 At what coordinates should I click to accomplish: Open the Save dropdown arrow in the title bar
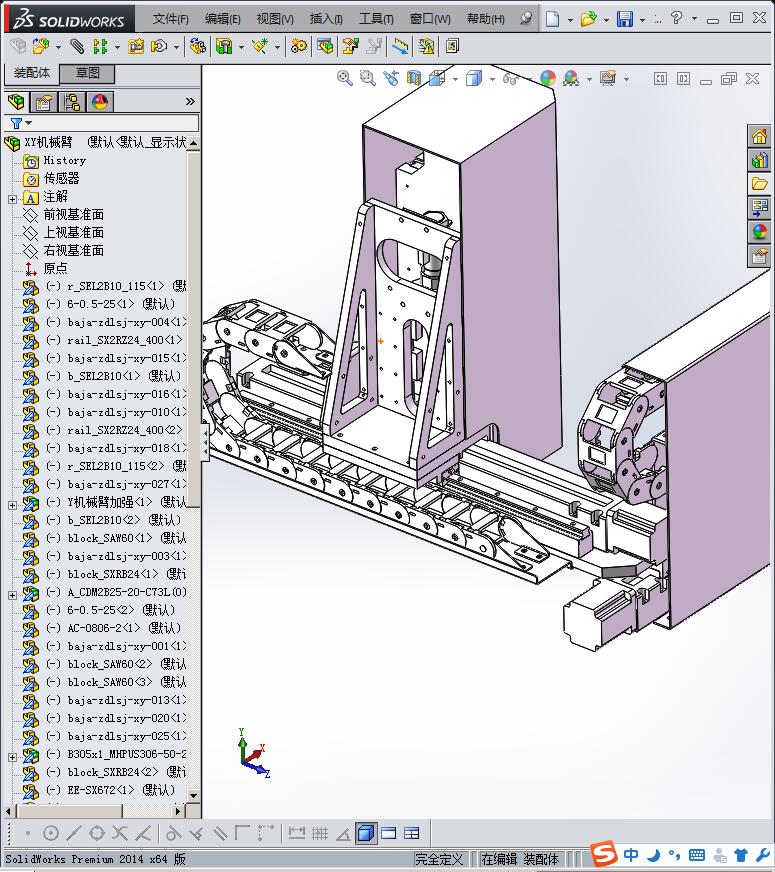pos(642,20)
